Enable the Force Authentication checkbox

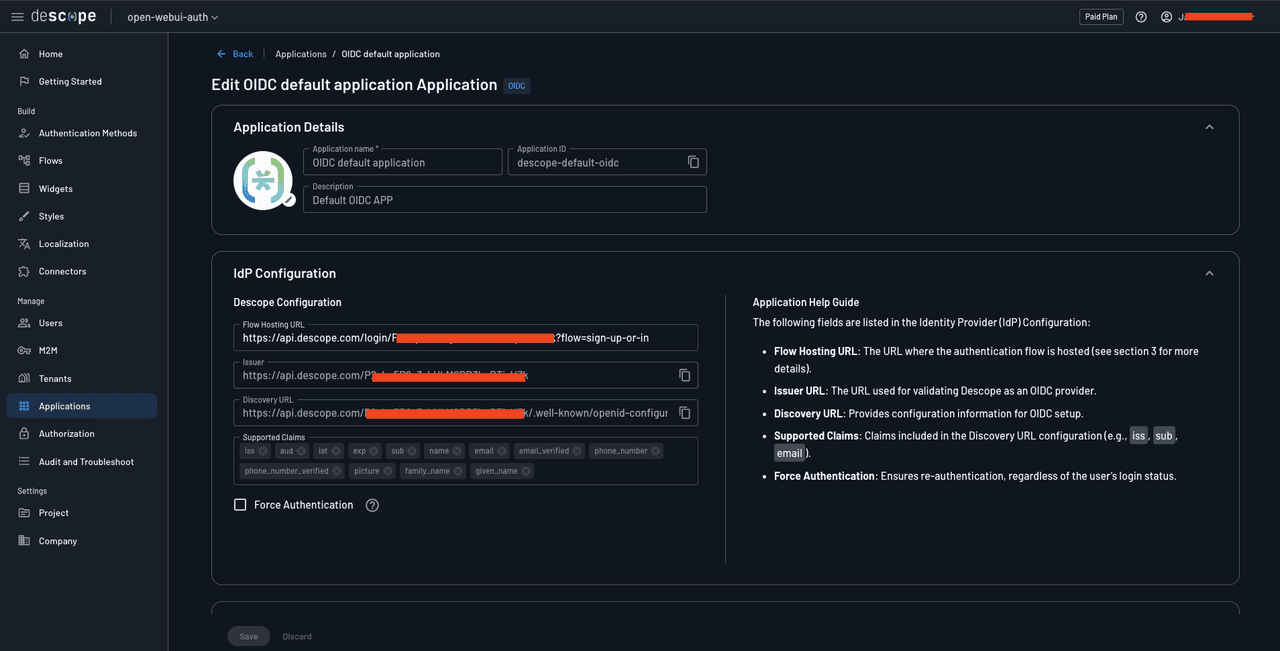pos(240,504)
